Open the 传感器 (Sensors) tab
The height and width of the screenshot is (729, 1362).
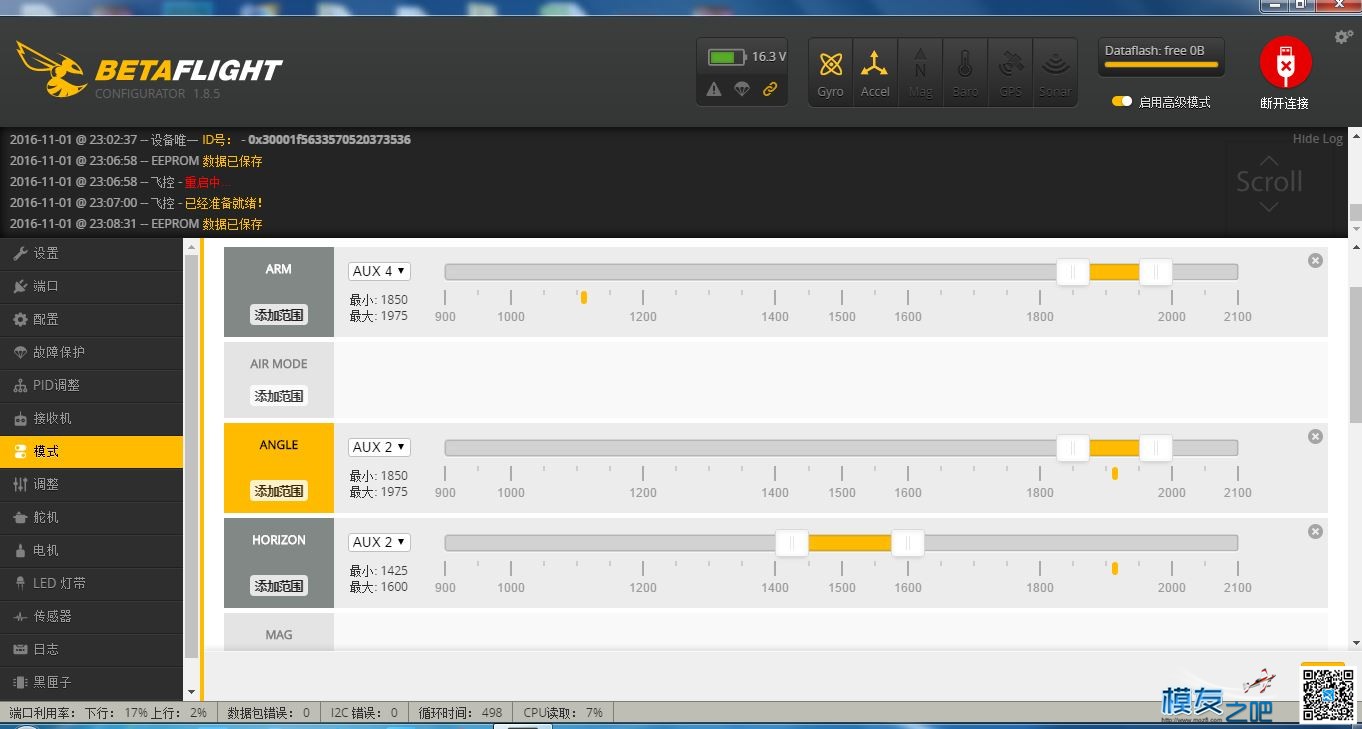[91, 616]
